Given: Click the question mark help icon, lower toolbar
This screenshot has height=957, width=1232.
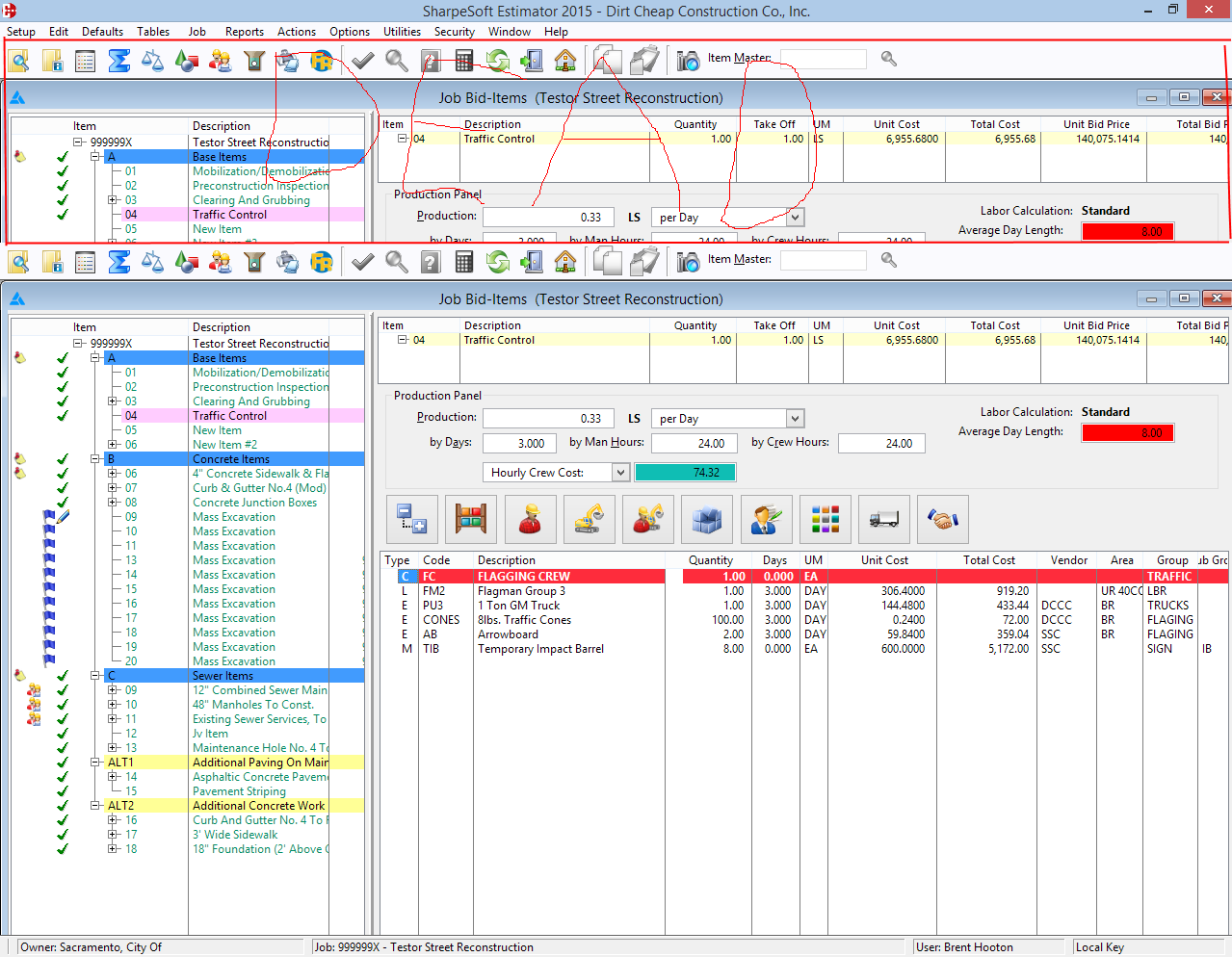Looking at the screenshot, I should coord(431,262).
